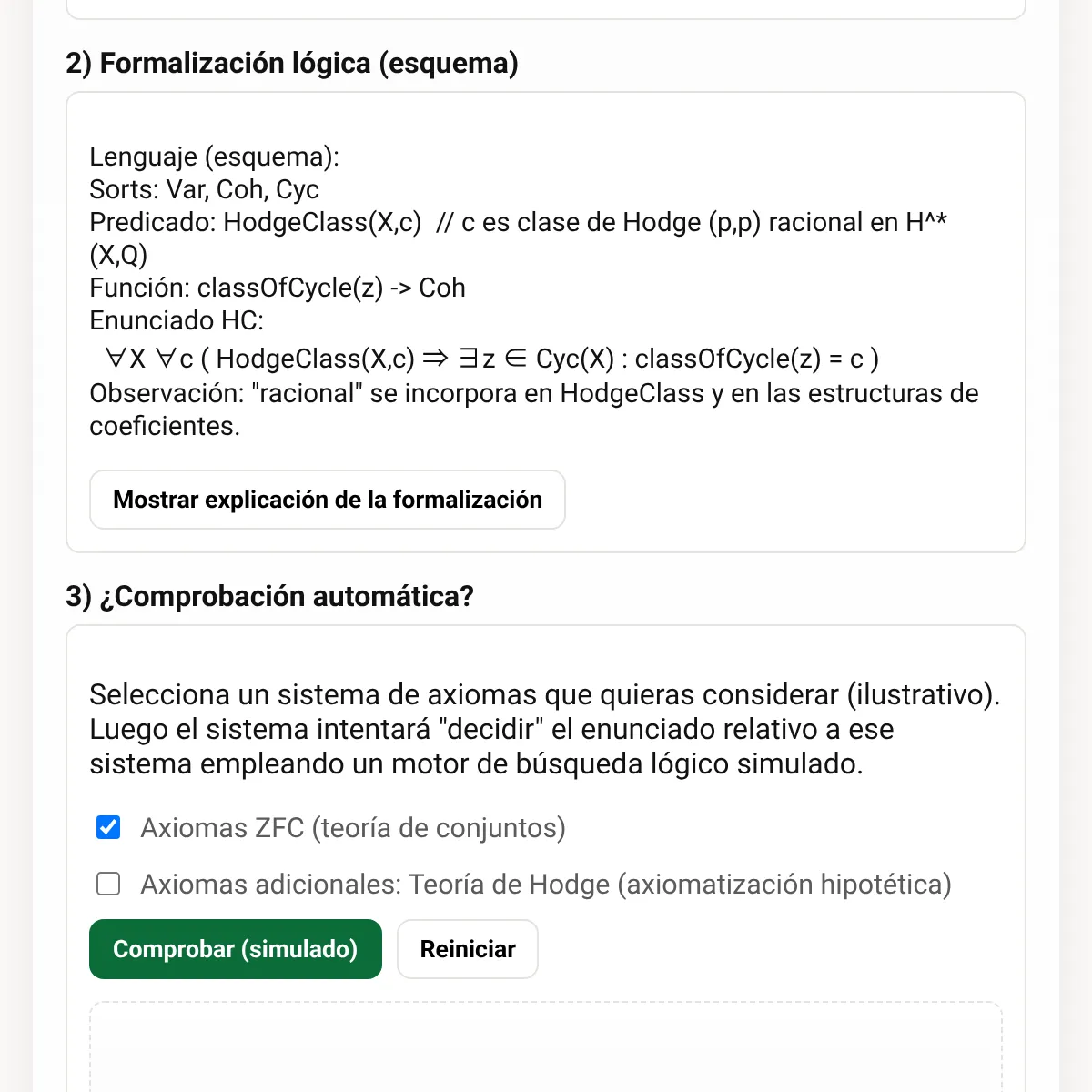Click the Reiniciar button
Image resolution: width=1092 pixels, height=1092 pixels.
[x=468, y=949]
